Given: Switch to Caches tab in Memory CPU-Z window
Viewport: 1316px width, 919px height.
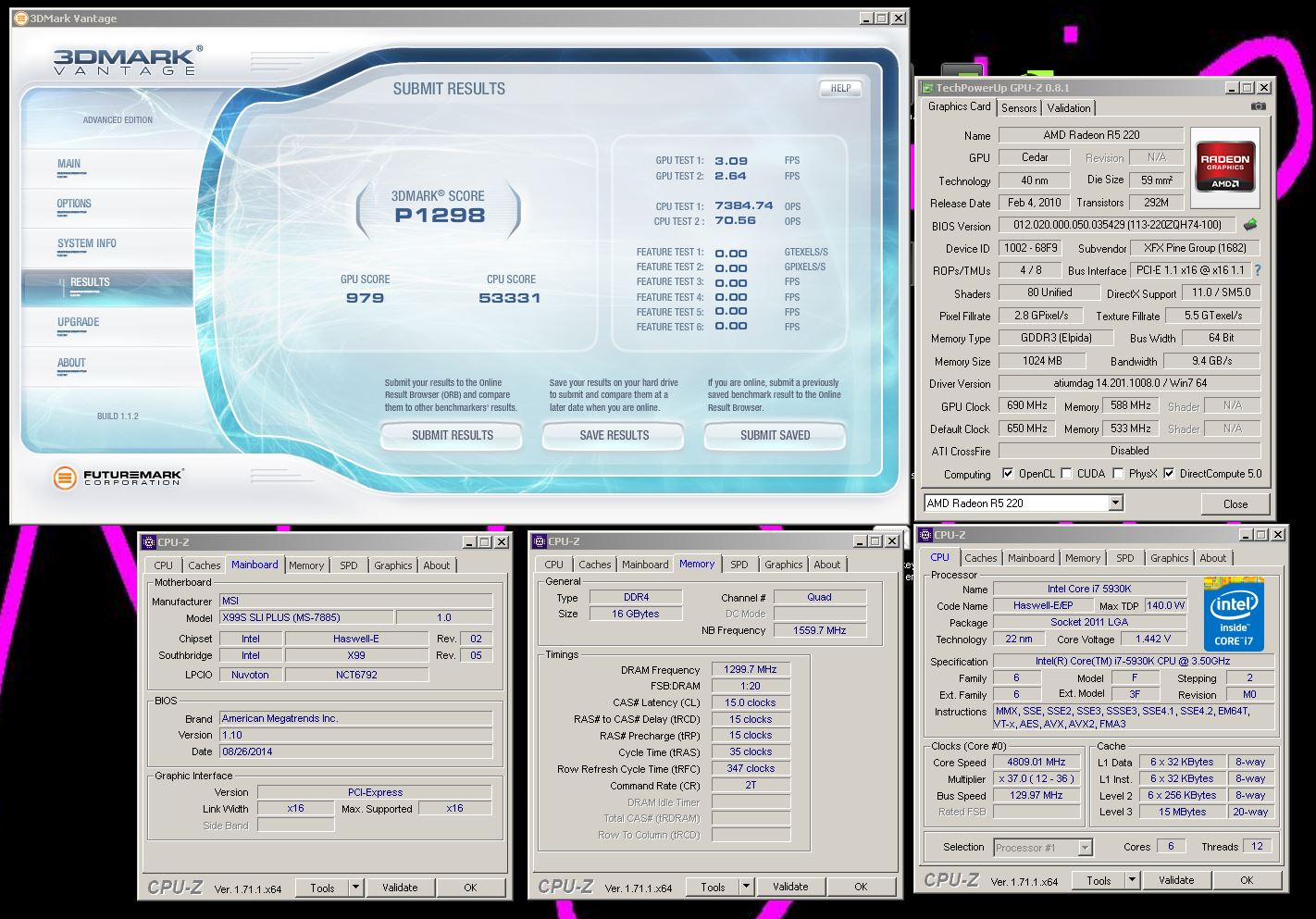Looking at the screenshot, I should point(595,565).
